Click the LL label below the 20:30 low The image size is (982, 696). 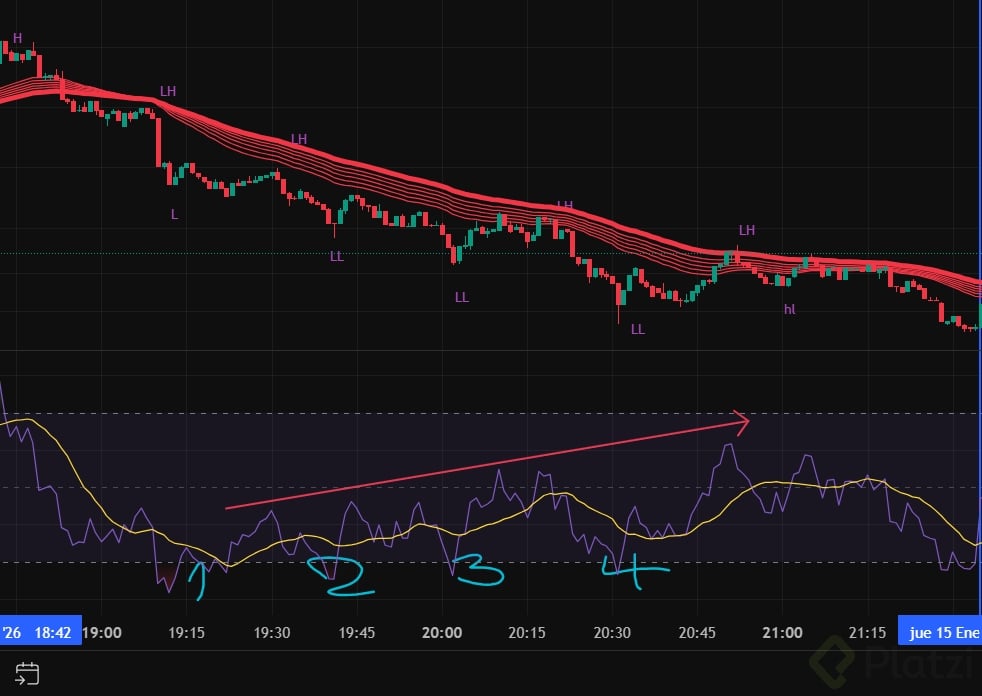638,329
